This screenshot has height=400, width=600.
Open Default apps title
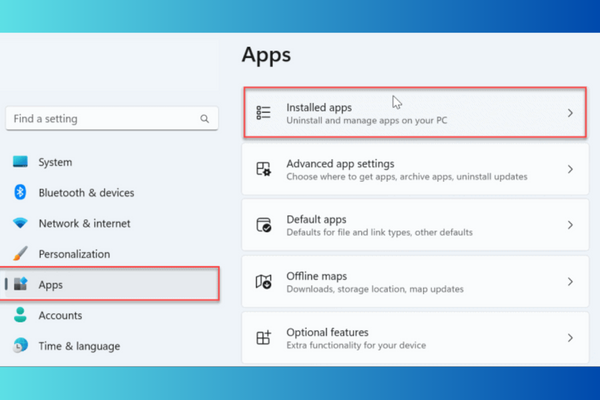[x=316, y=220]
